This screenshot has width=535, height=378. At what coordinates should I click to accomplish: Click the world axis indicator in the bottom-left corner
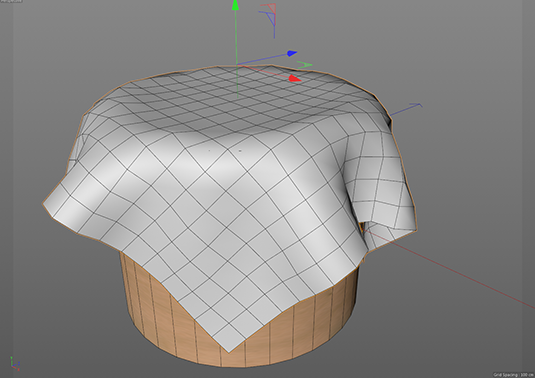tap(14, 364)
